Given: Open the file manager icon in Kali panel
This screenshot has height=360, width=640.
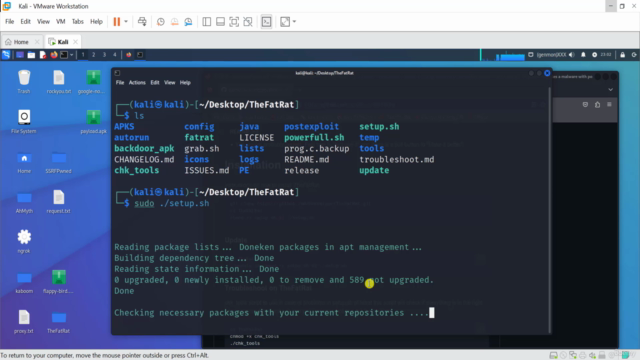Looking at the screenshot, I should pyautogui.click(x=31, y=55).
